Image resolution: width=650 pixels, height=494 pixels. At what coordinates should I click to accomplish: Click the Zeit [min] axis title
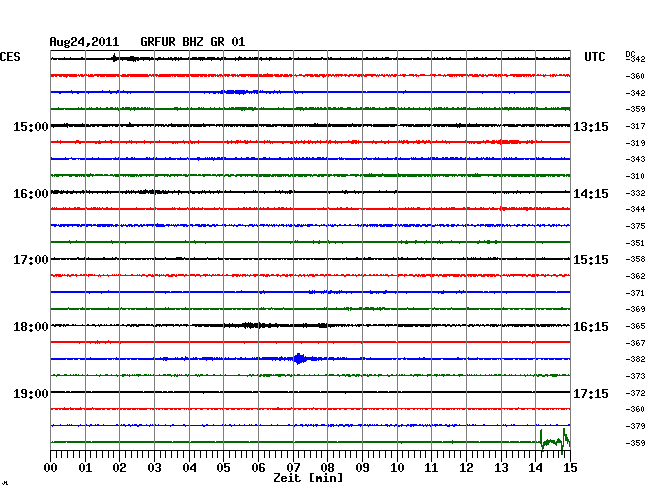[x=308, y=478]
